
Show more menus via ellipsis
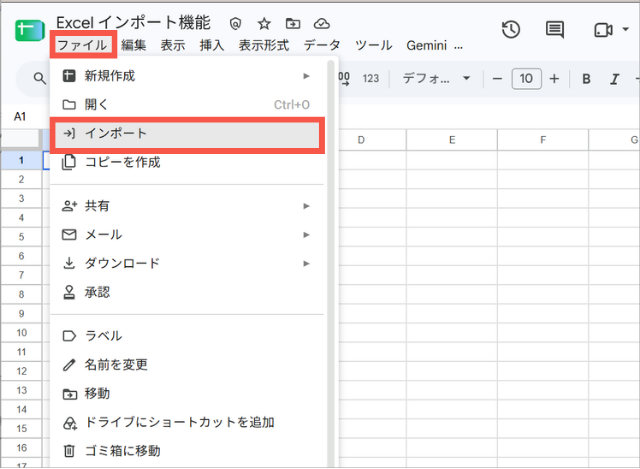click(458, 46)
